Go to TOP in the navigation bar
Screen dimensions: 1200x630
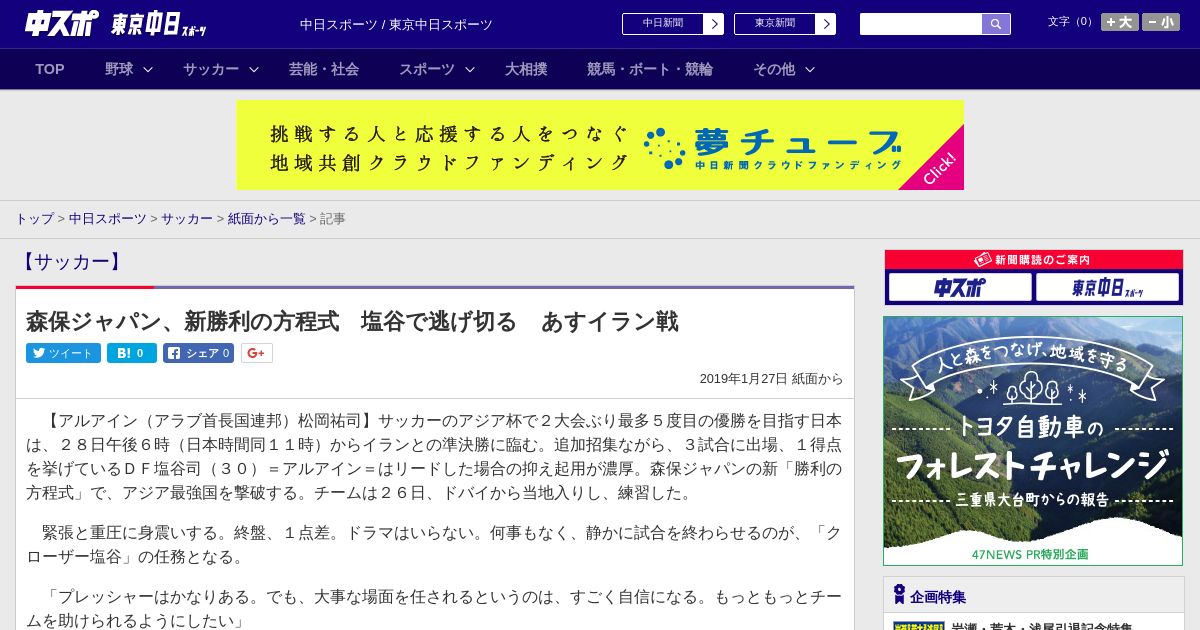(x=50, y=69)
